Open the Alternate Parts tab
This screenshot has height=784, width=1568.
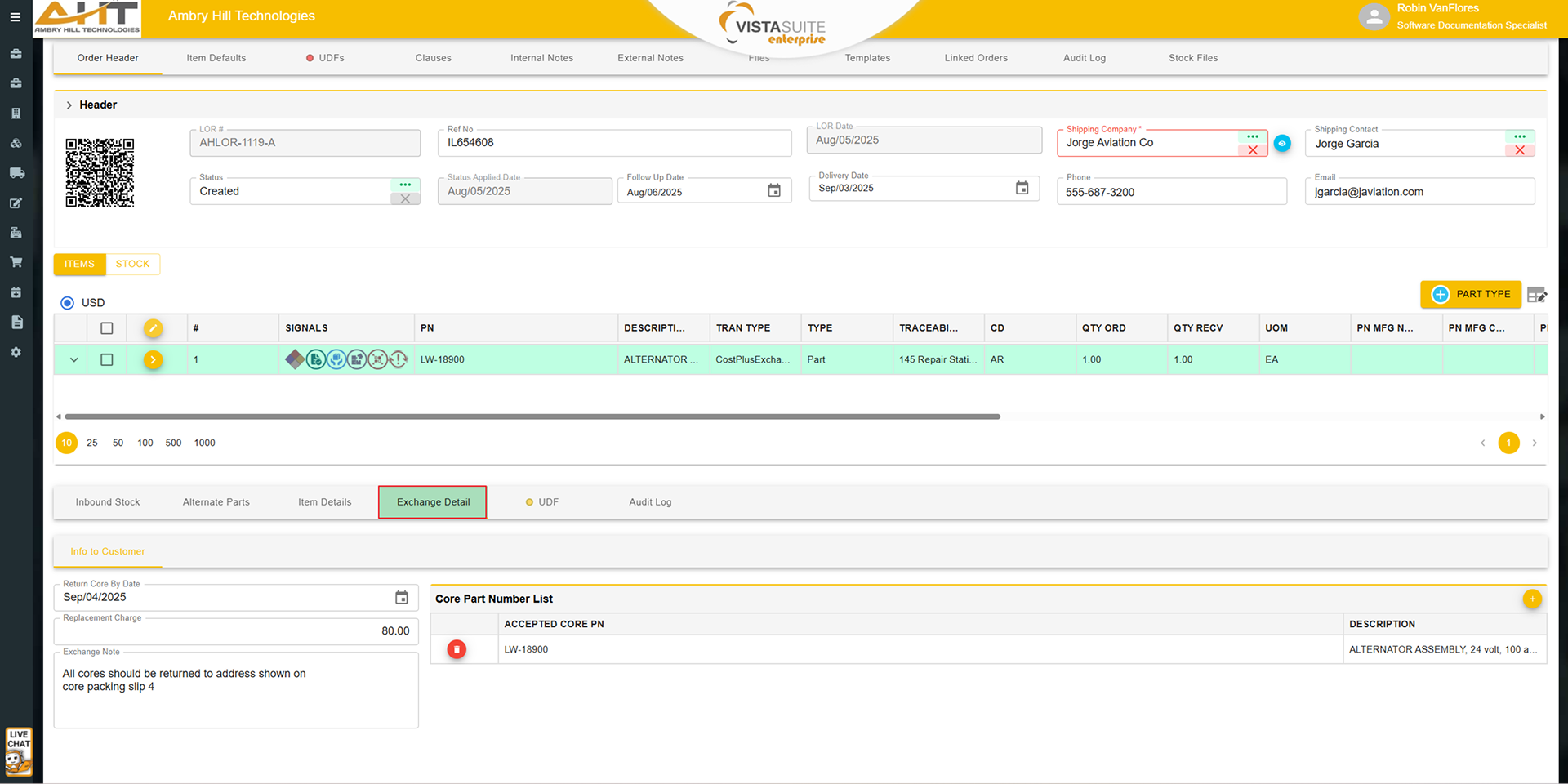tap(216, 502)
